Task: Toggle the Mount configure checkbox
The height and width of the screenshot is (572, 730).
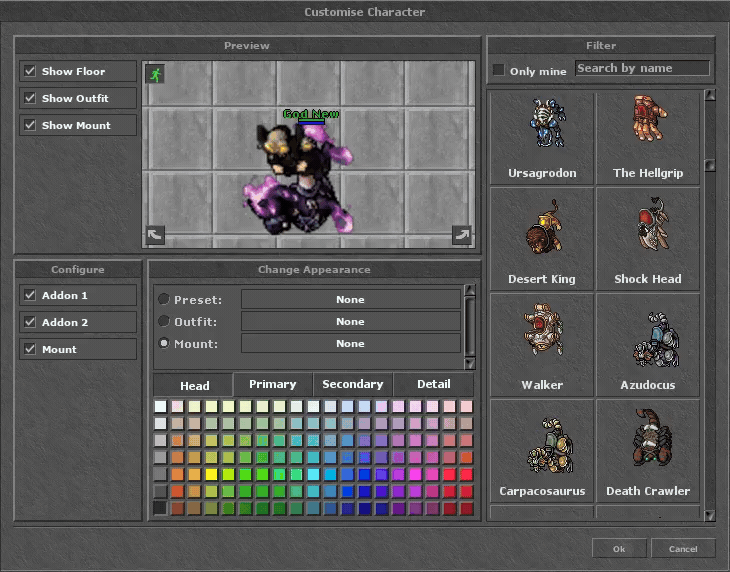Action: 30,349
